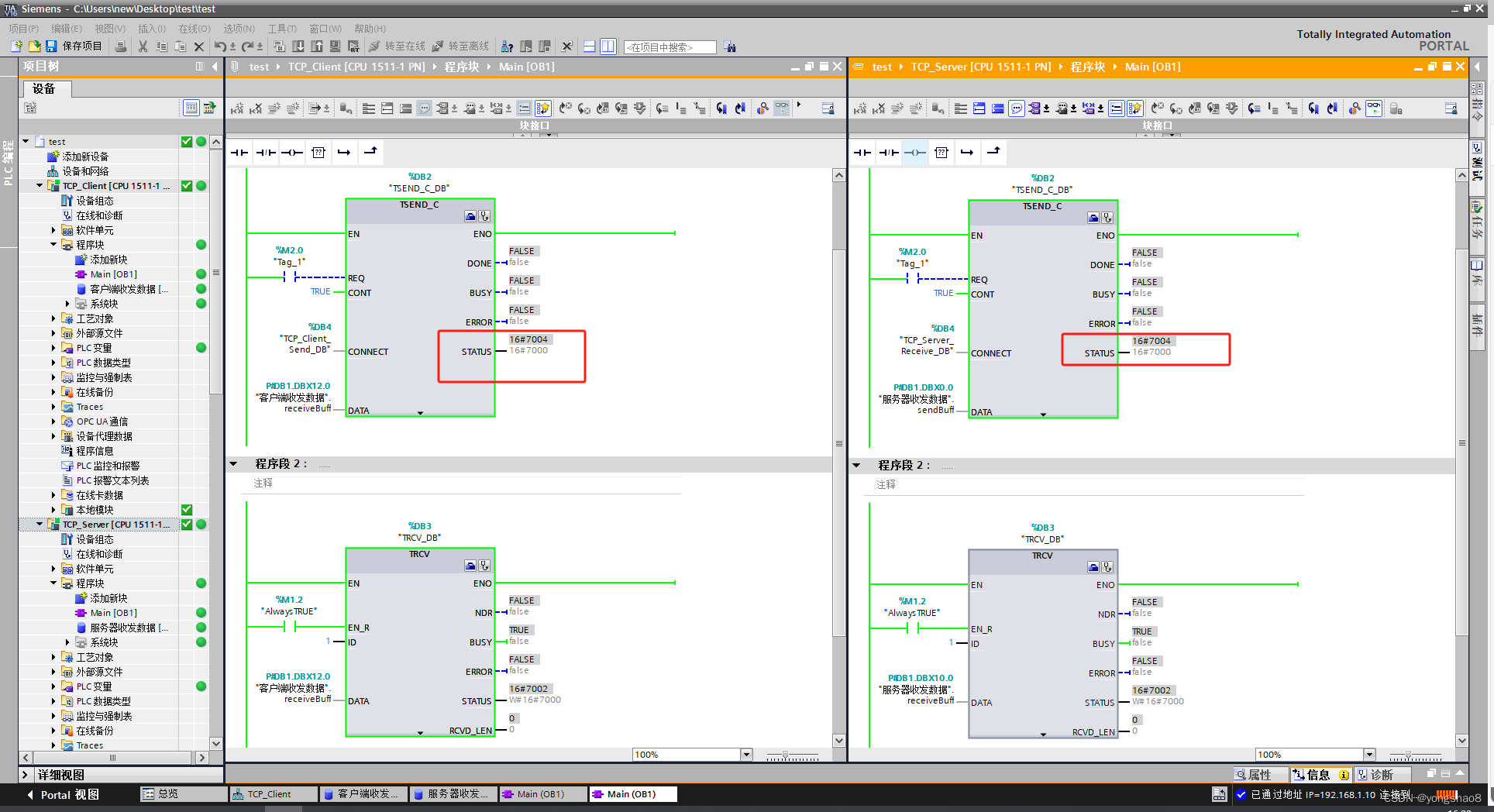
Task: Insert normally open contact in TCP_Client editor
Action: click(239, 153)
